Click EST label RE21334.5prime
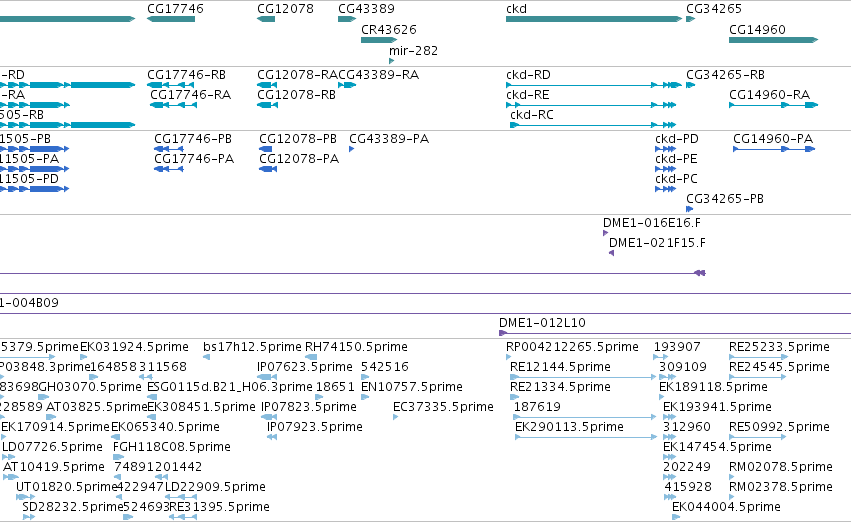Screen dimensions: 851x522 [560, 386]
